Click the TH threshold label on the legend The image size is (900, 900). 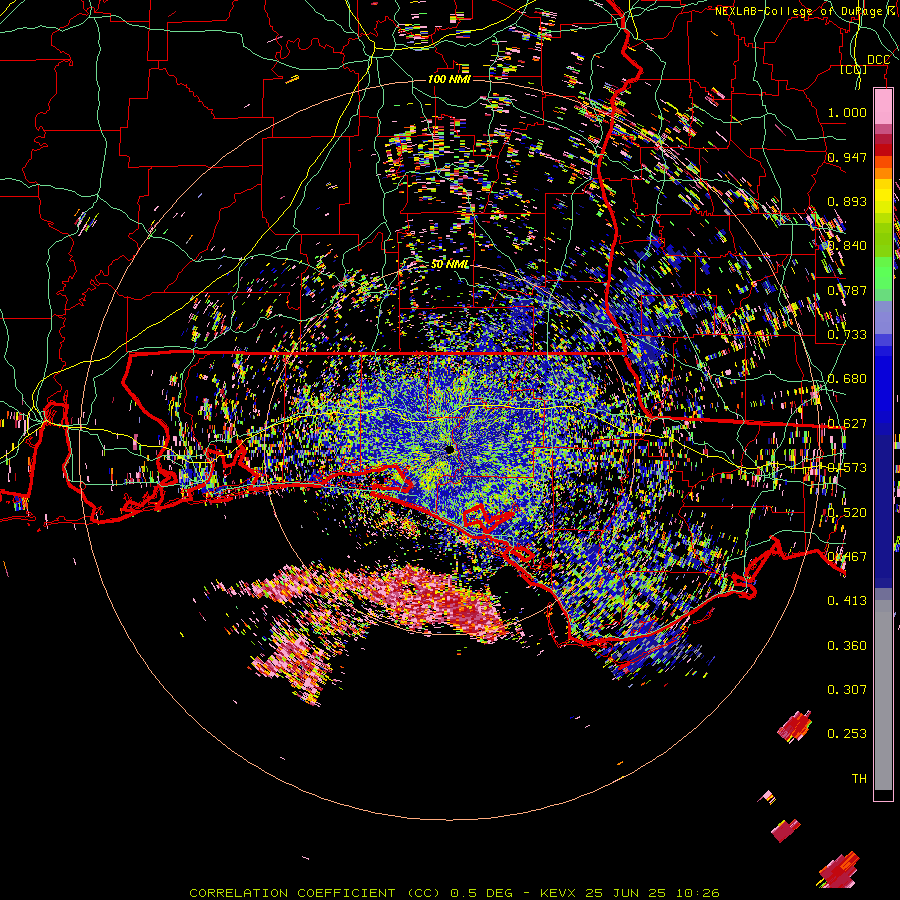coord(859,779)
